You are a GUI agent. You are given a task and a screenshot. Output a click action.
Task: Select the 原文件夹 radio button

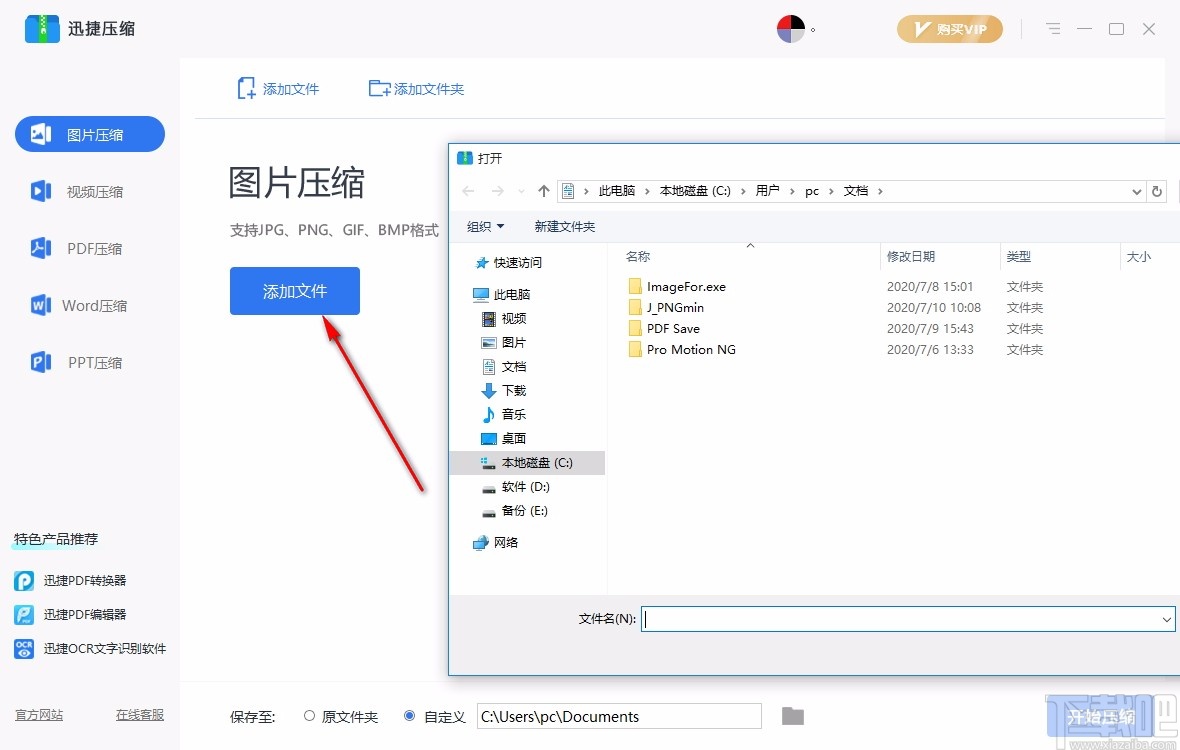pos(310,716)
